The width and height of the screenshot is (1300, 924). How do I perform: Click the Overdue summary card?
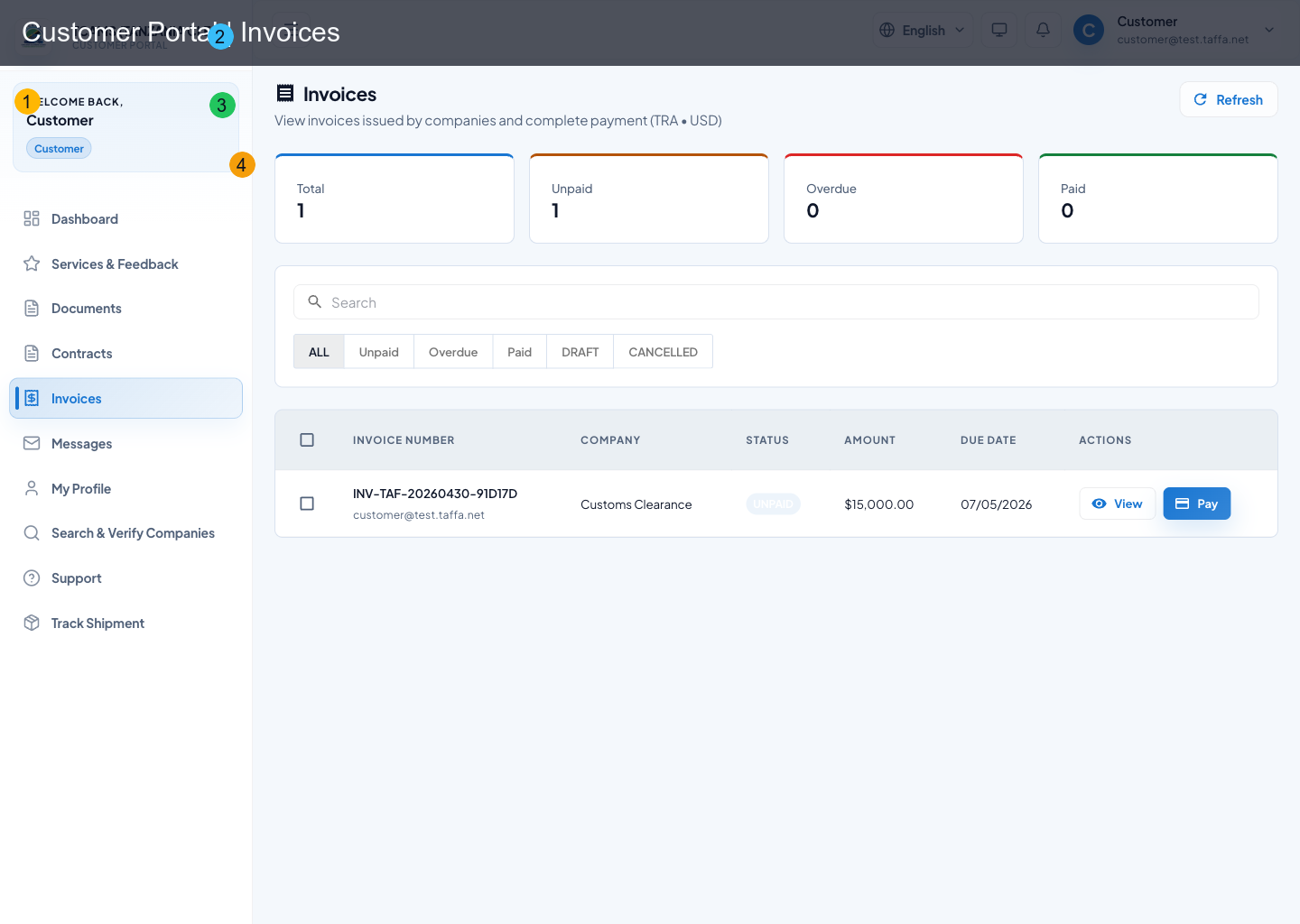(x=904, y=199)
